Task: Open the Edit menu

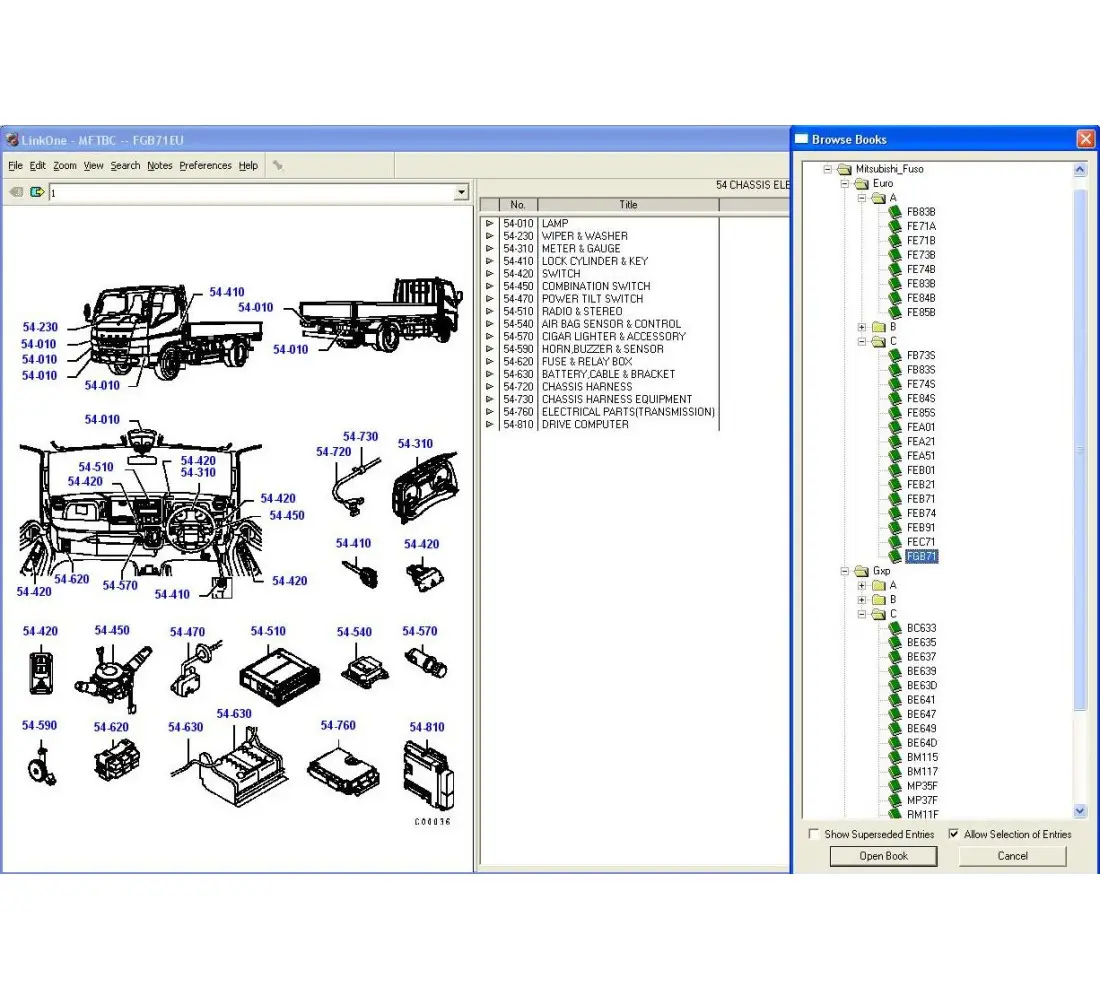Action: point(38,166)
